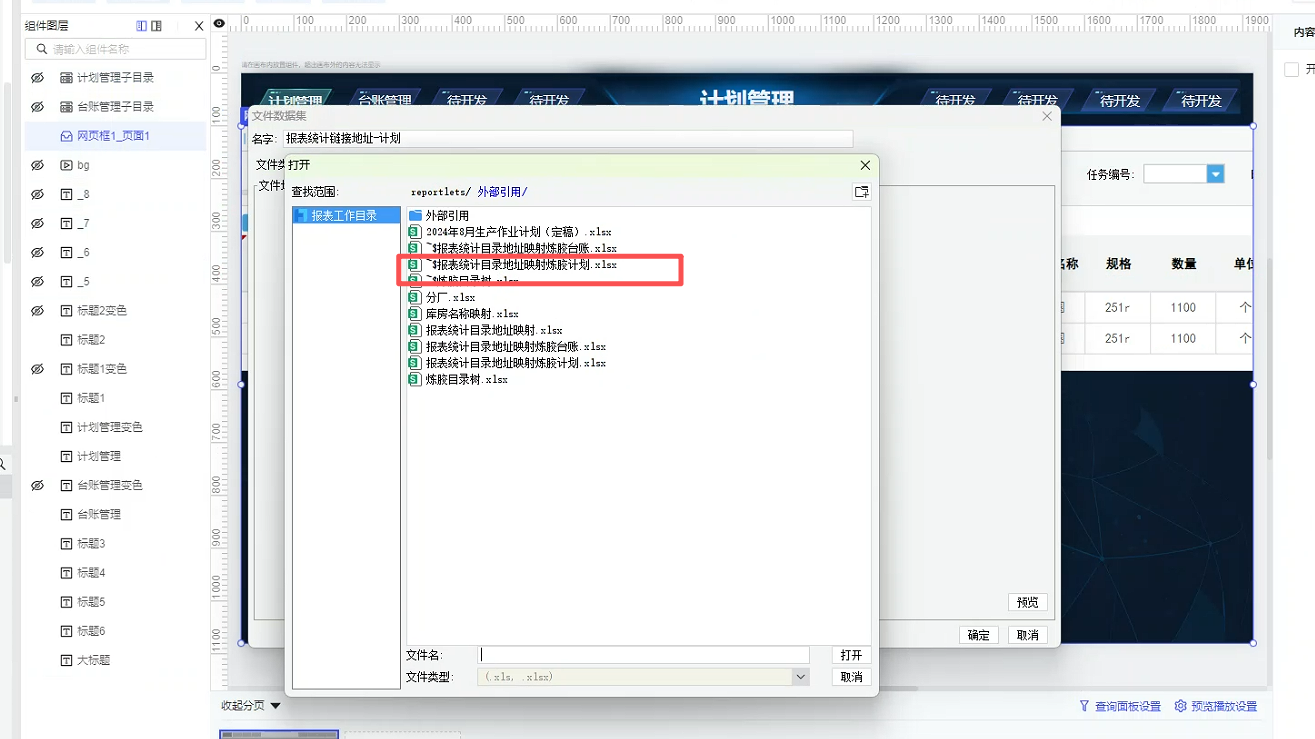Select 库房名称映射.xlsx in file list

point(471,314)
